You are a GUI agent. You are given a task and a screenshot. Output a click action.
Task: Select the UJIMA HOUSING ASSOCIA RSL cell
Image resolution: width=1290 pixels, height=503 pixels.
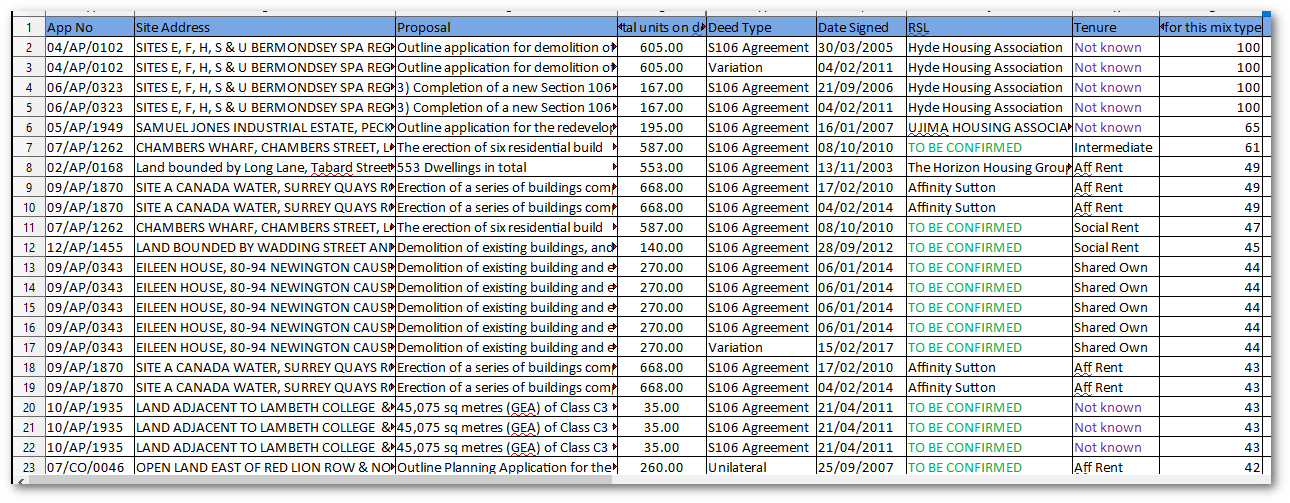pos(988,128)
